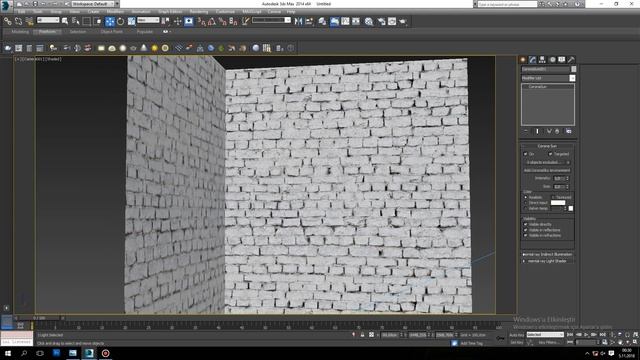Toggle the Corona Sun On checkbox
The width and height of the screenshot is (640, 360).
pos(526,154)
